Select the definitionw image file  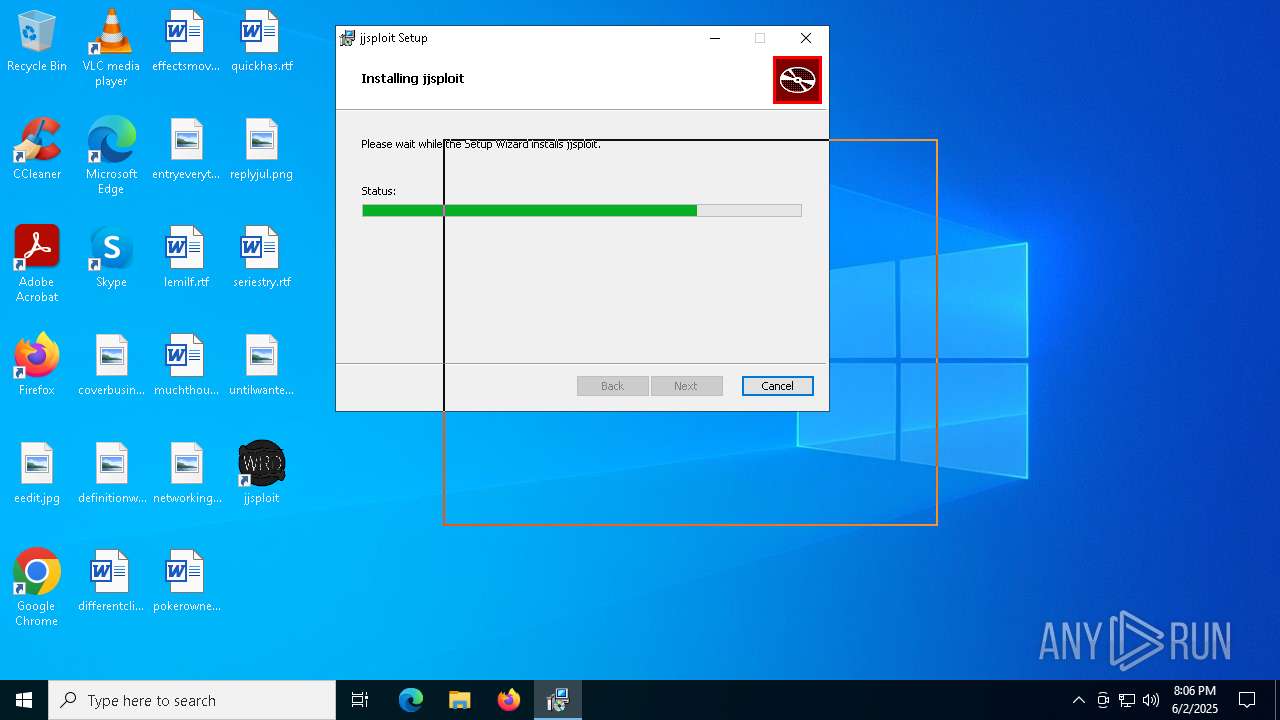click(x=111, y=473)
